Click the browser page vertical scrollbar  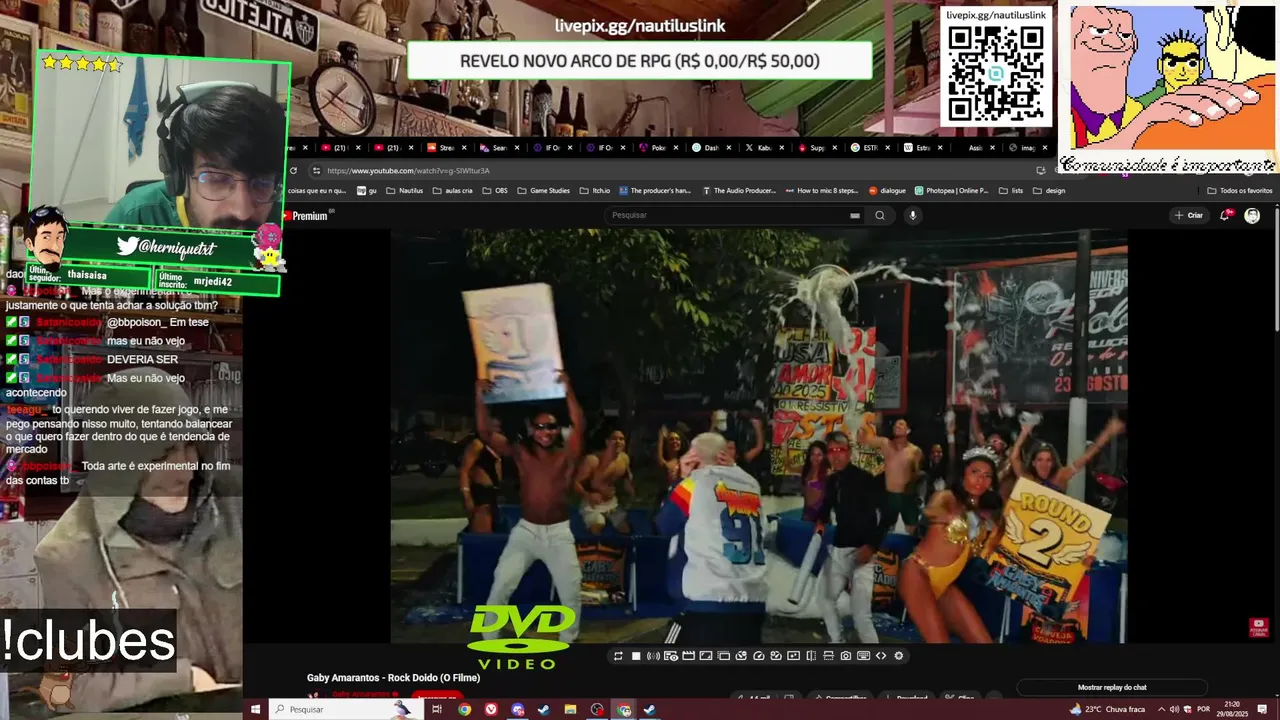[x=1275, y=270]
